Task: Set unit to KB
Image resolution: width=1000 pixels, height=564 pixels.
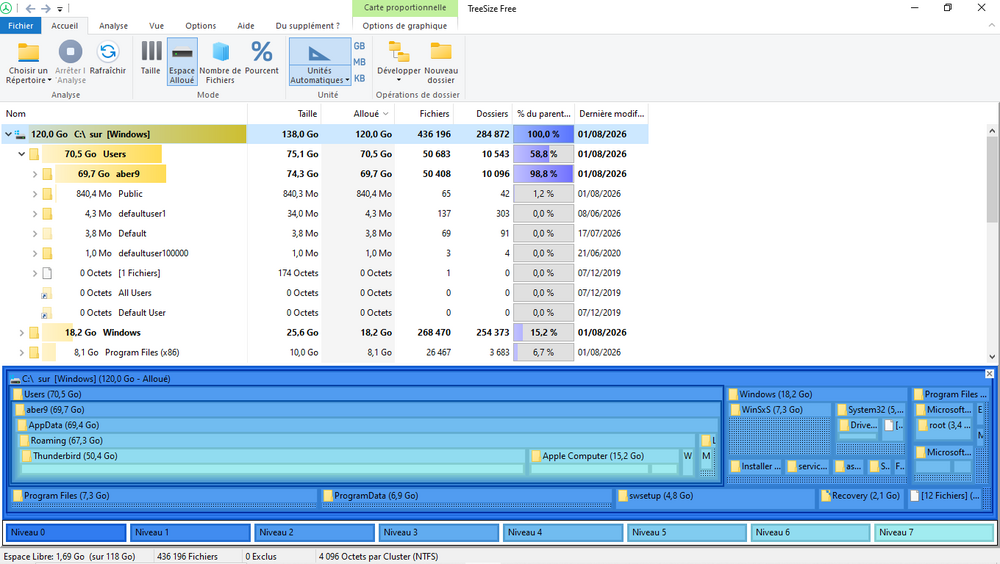Action: [360, 78]
